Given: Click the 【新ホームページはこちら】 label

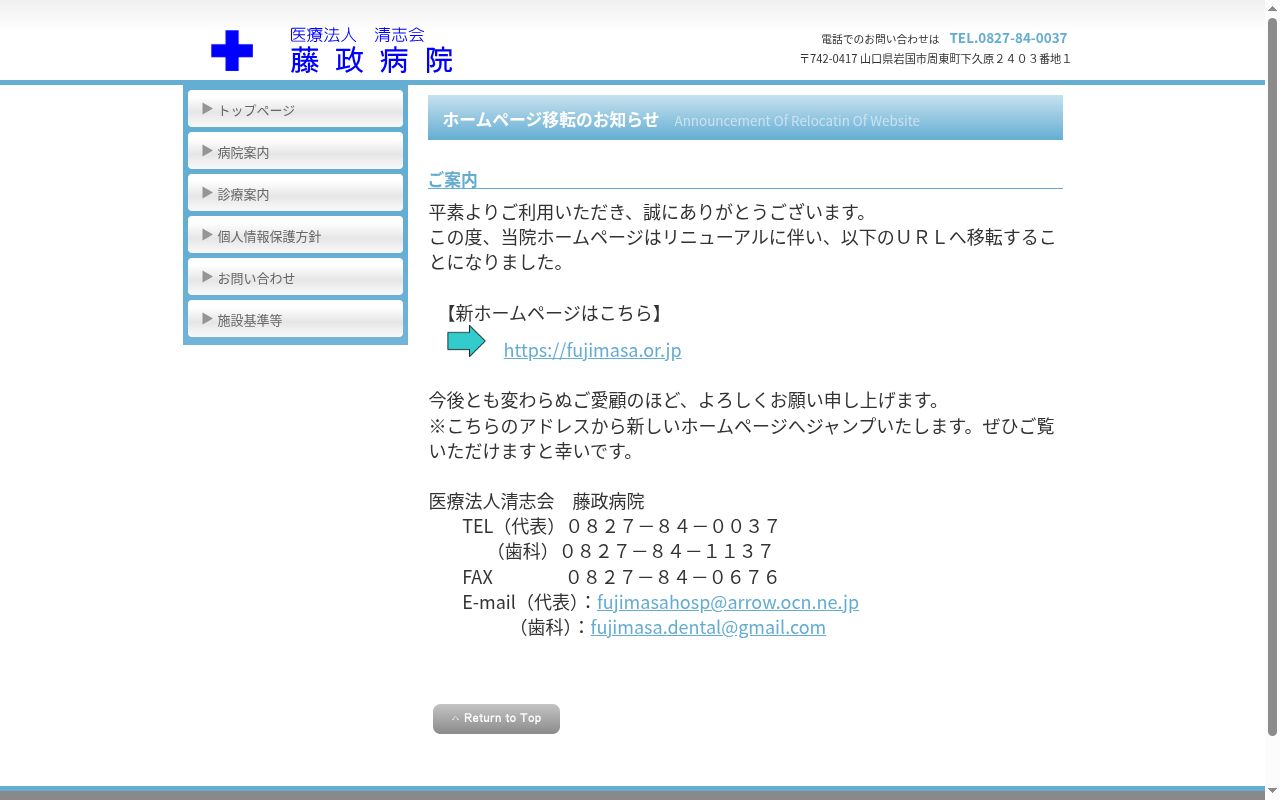Looking at the screenshot, I should coord(553,313).
